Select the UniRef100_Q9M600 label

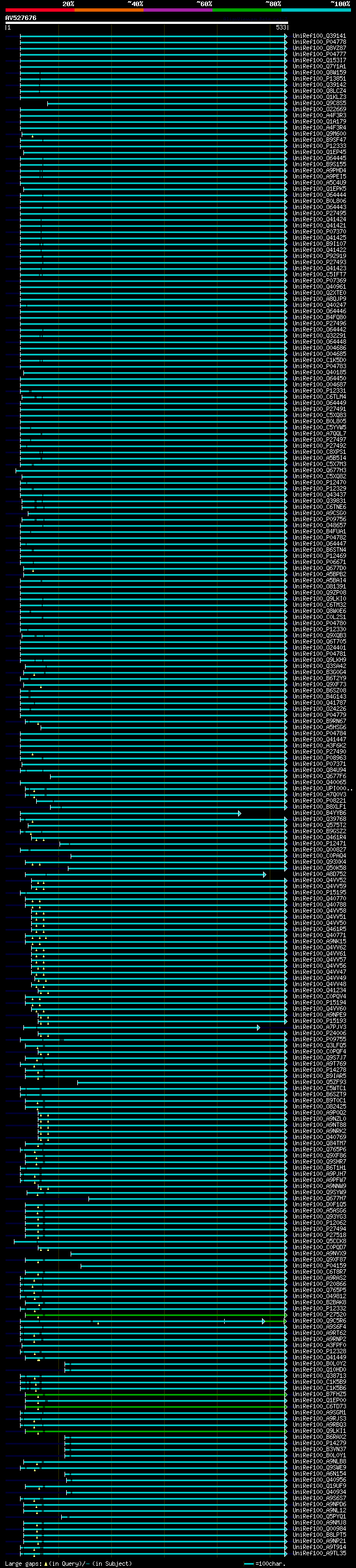319,134
